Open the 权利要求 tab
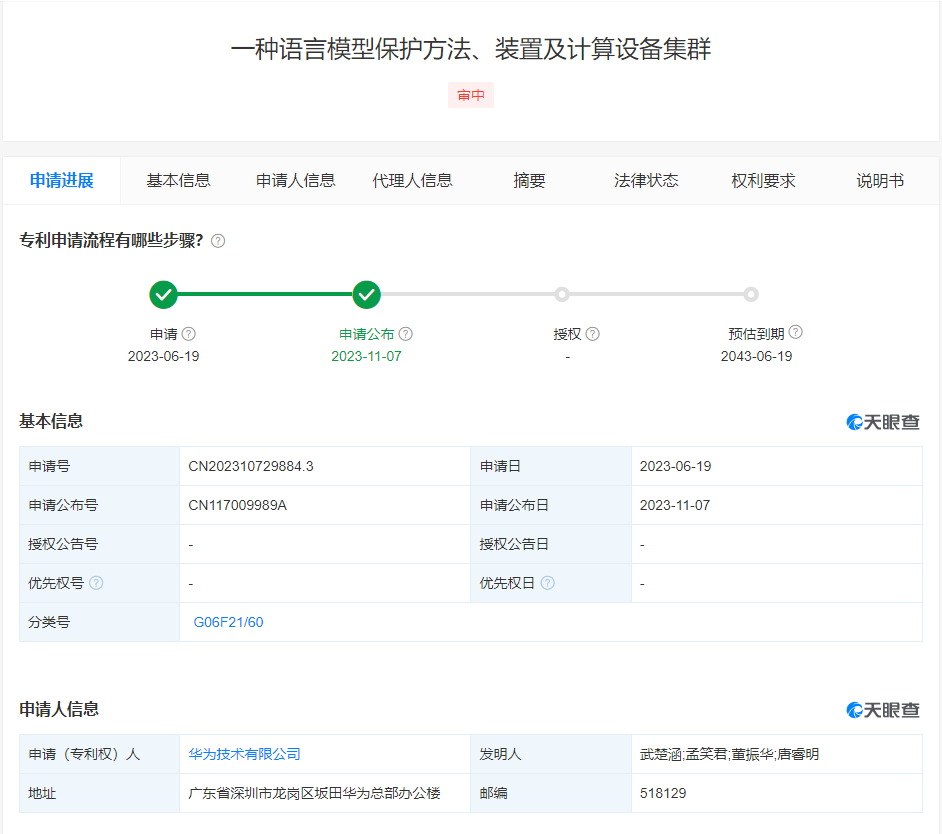This screenshot has height=834, width=942. (x=763, y=181)
